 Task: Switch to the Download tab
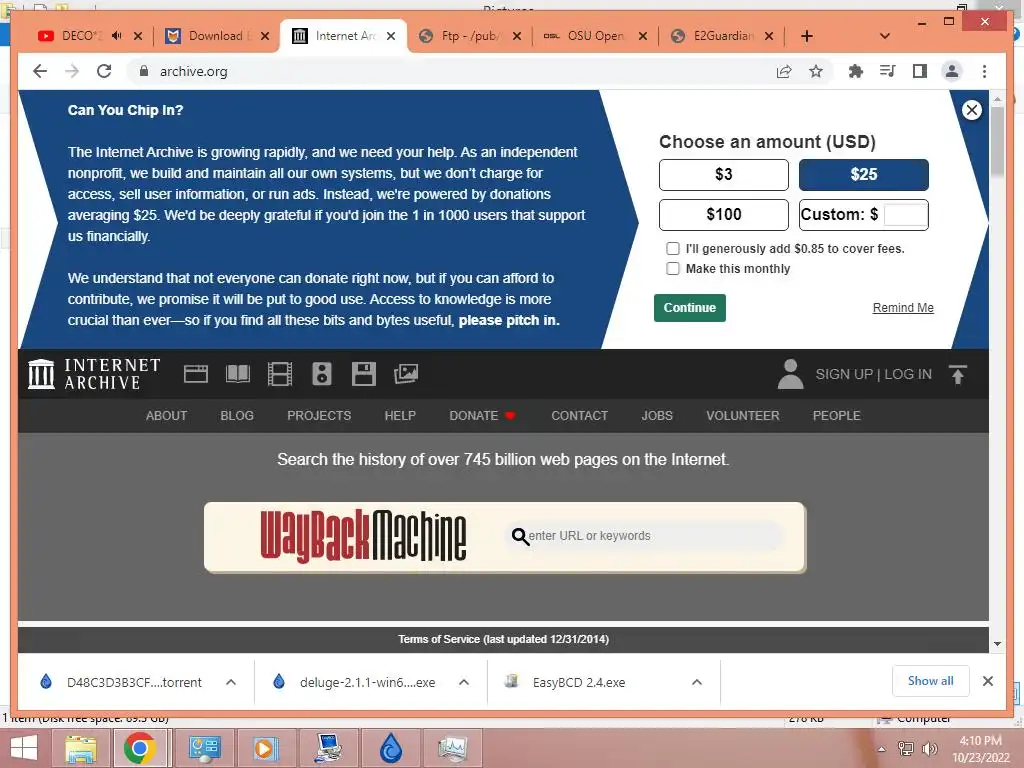216,36
